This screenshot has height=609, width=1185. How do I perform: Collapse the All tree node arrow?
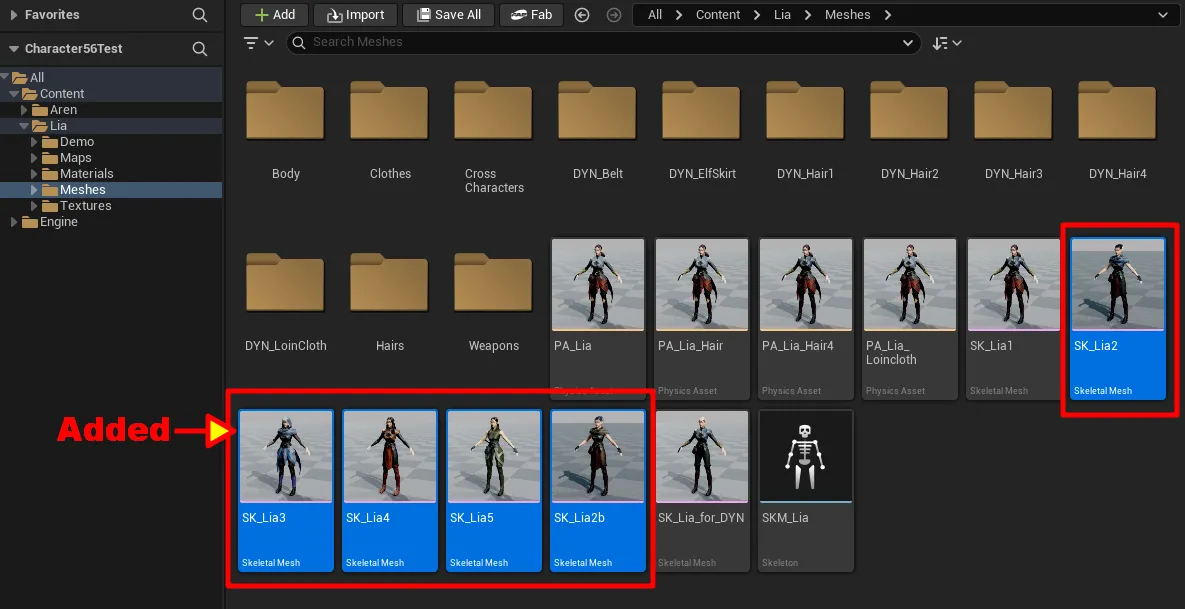5,77
